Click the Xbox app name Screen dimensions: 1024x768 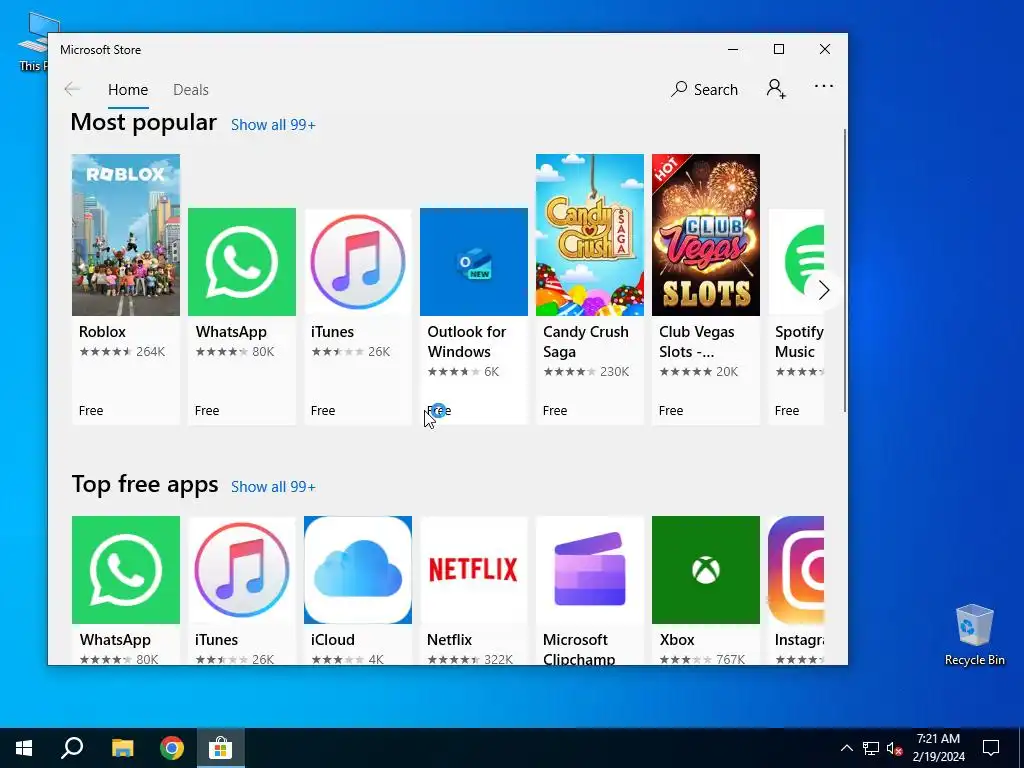(x=677, y=640)
